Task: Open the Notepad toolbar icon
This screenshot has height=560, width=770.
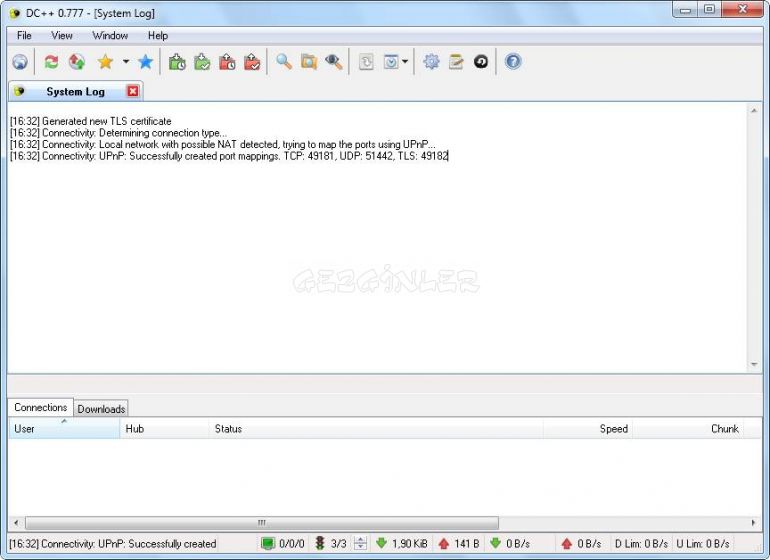Action: 456,62
